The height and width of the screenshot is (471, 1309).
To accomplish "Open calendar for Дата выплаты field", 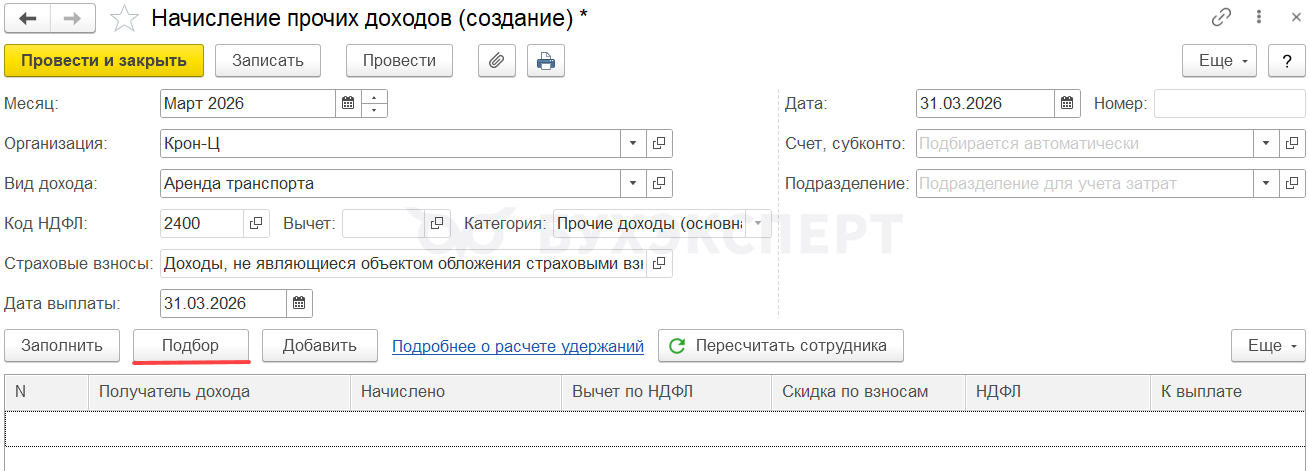I will (x=300, y=303).
